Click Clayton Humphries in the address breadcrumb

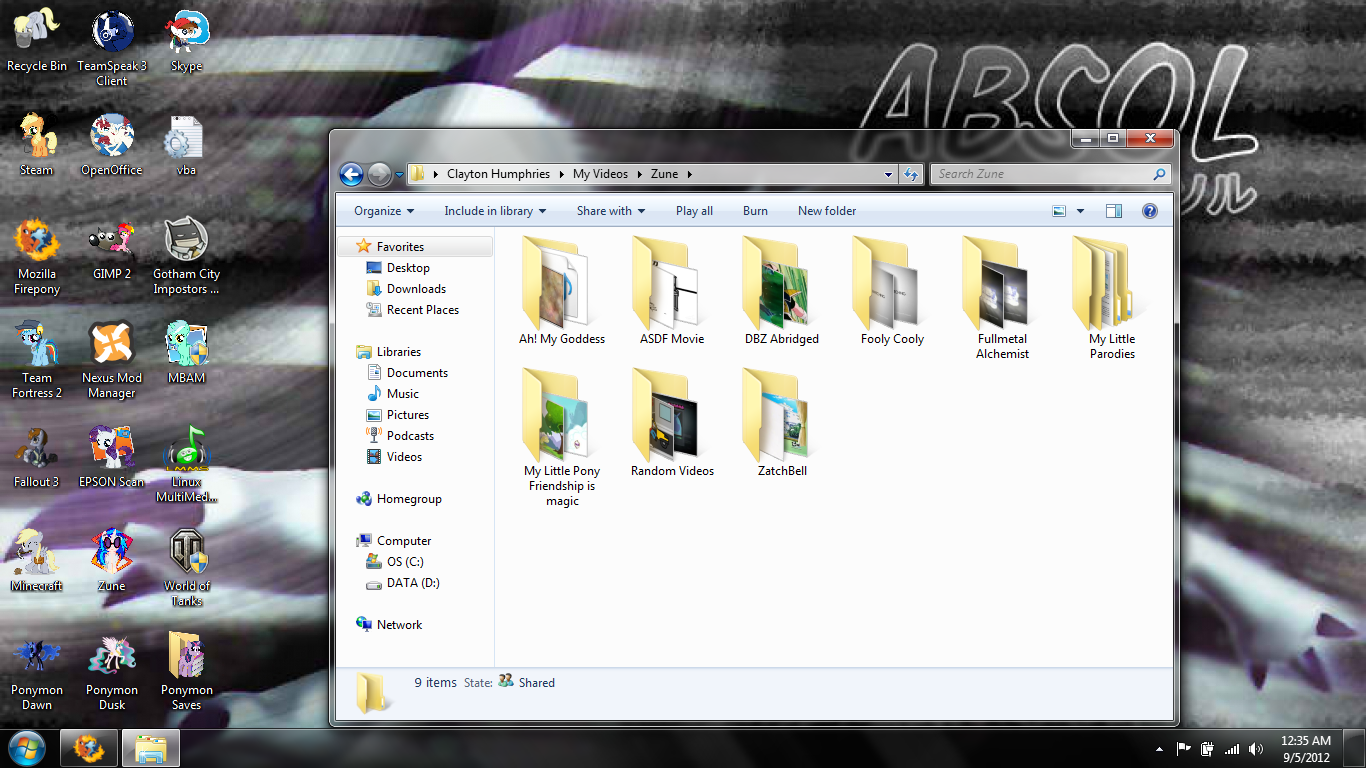tap(498, 174)
